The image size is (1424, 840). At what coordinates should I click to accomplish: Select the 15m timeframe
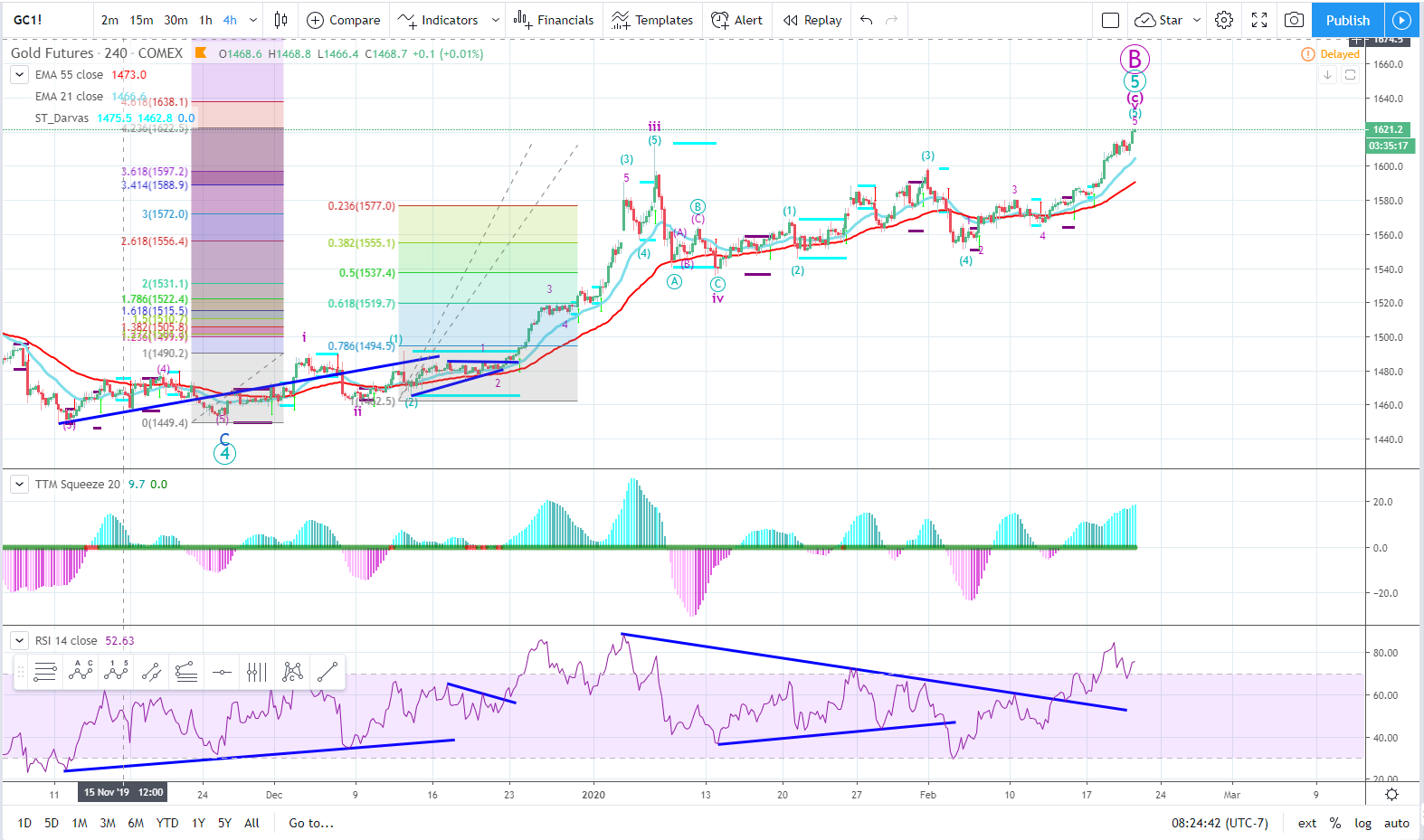click(x=141, y=20)
